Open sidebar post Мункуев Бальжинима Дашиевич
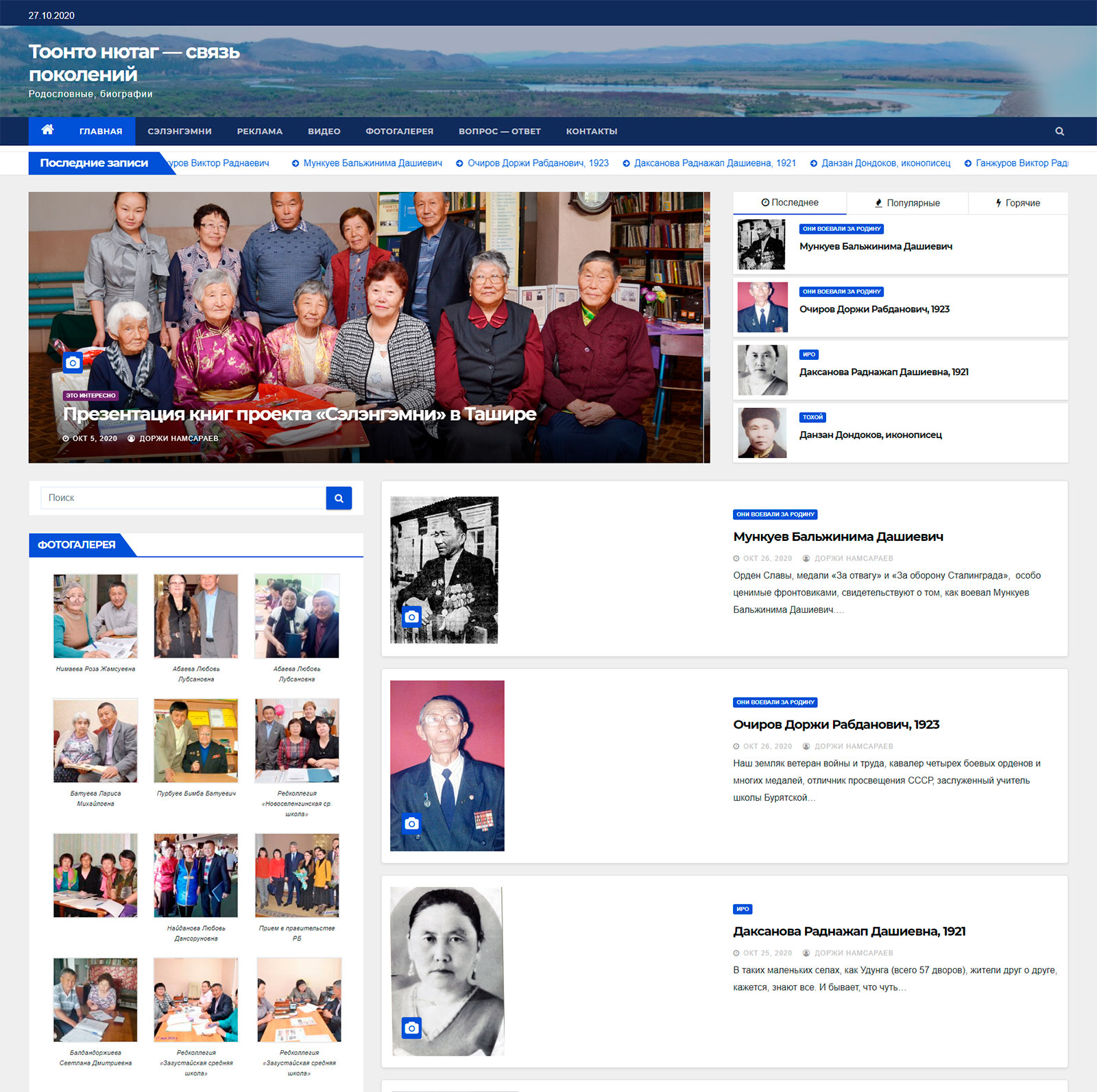This screenshot has height=1092, width=1097. pyautogui.click(x=876, y=246)
